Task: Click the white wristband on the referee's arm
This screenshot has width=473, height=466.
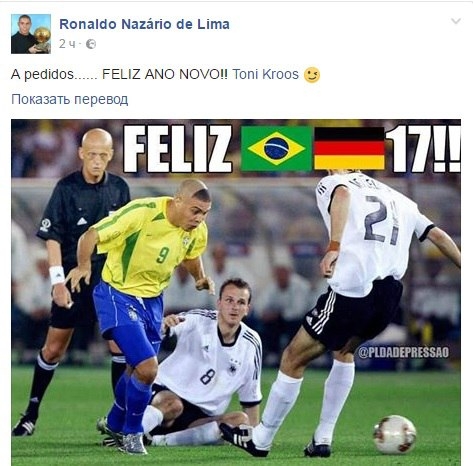Action: point(57,275)
